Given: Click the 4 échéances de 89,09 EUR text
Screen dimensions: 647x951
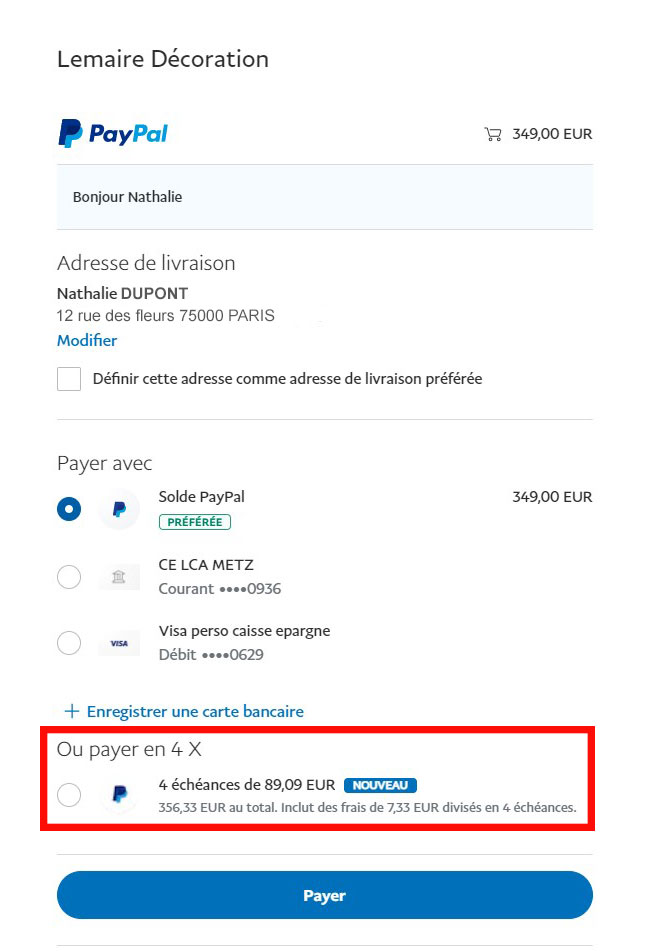Looking at the screenshot, I should coord(247,785).
